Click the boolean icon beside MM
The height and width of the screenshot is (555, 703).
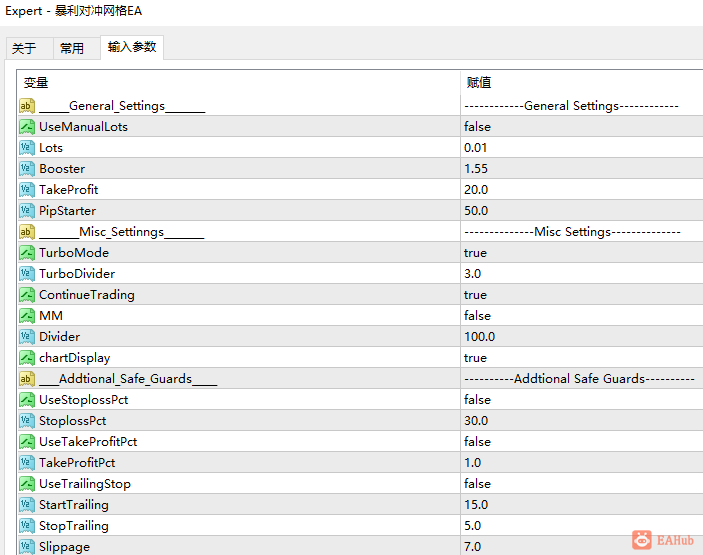pos(27,316)
